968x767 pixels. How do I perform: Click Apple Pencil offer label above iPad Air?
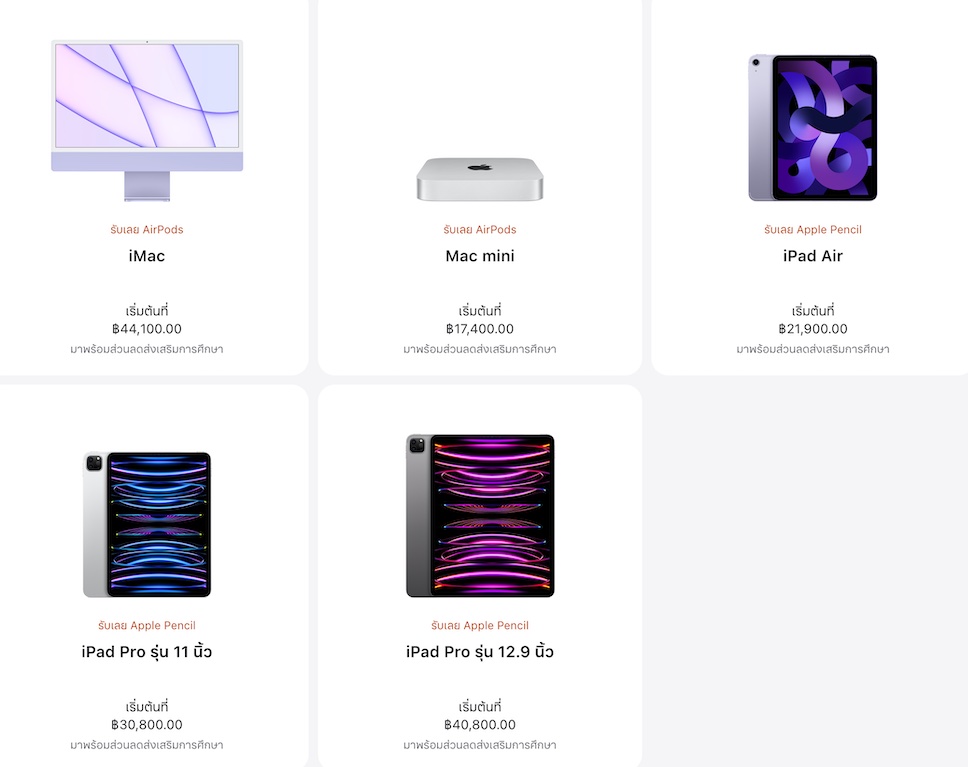(x=812, y=230)
